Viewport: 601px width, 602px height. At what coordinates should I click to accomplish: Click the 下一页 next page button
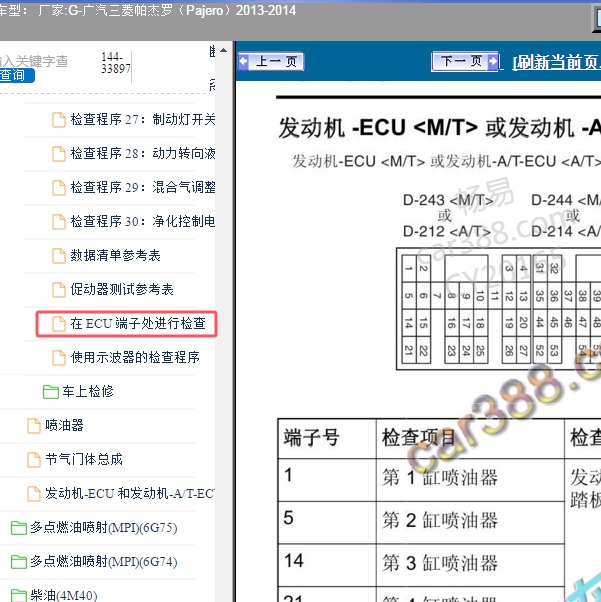click(465, 61)
